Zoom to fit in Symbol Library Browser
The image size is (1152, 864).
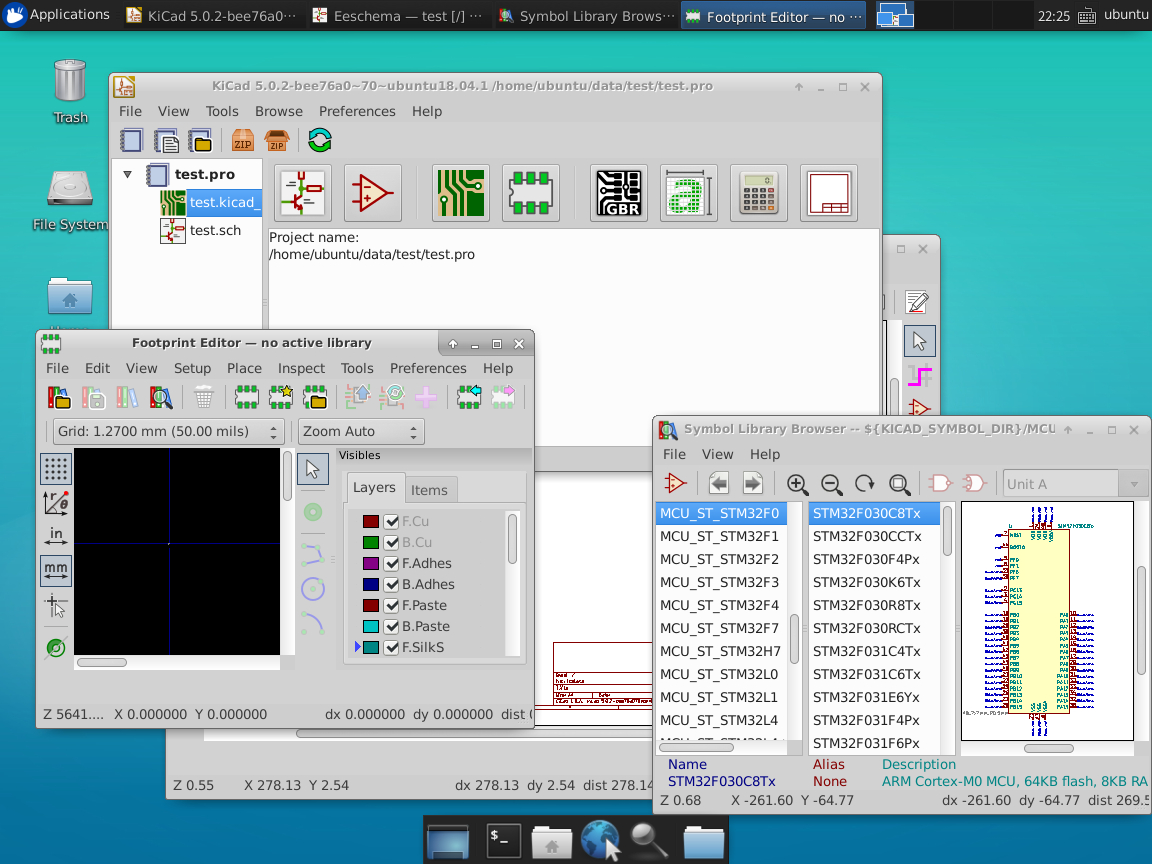click(899, 483)
